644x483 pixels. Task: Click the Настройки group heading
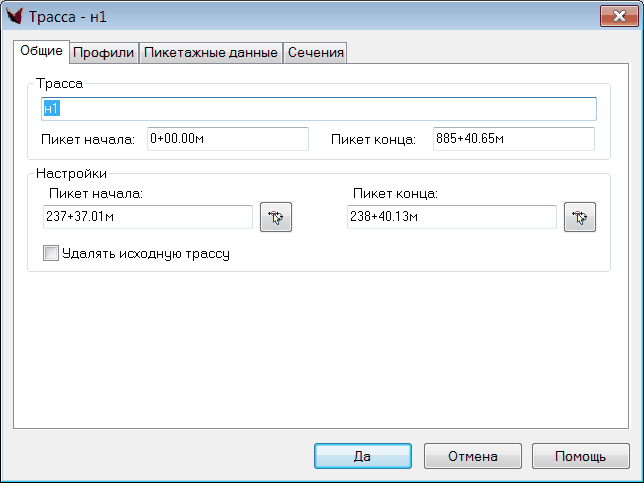(71, 173)
